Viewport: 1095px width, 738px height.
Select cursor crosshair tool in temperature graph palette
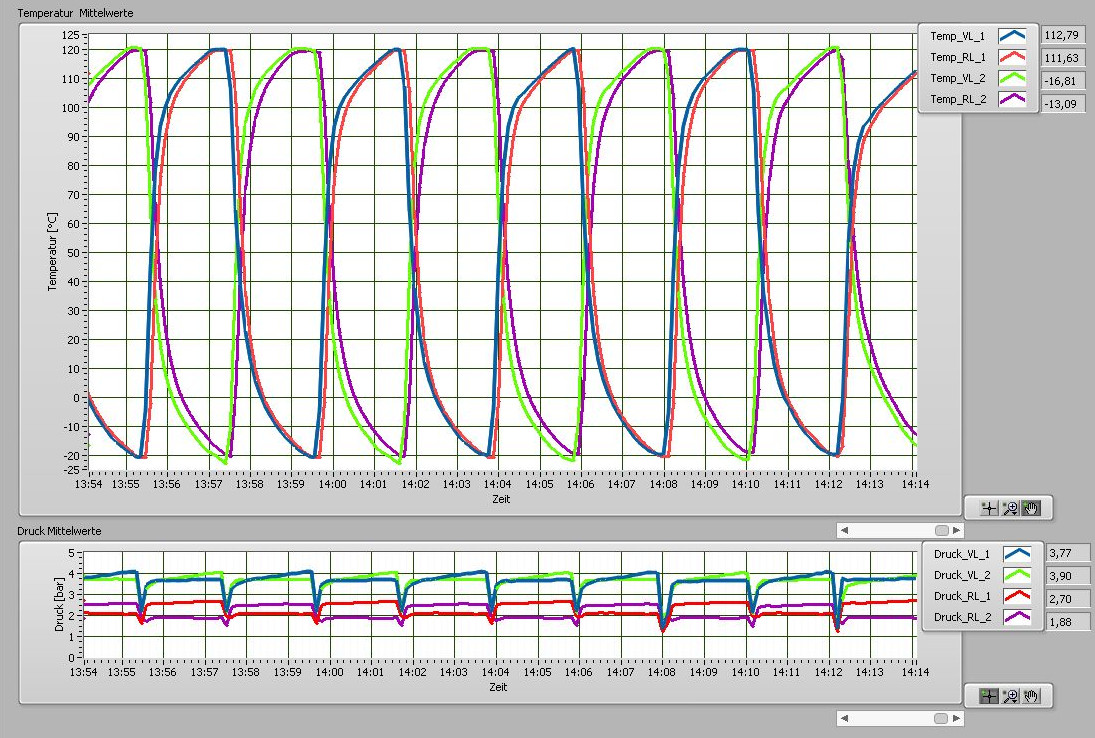coord(988,508)
